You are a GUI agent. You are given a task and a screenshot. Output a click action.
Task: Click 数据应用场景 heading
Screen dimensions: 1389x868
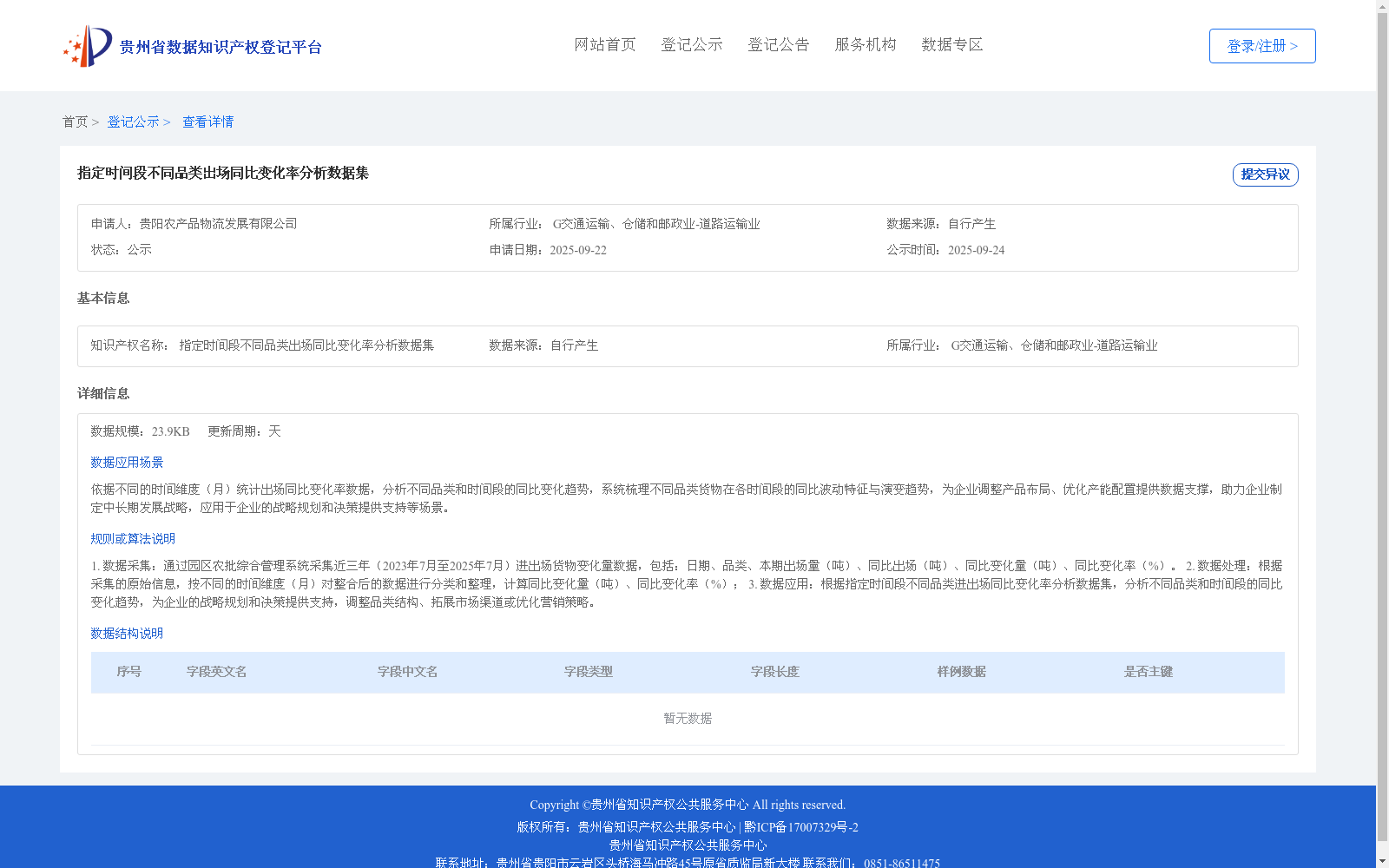pos(127,463)
